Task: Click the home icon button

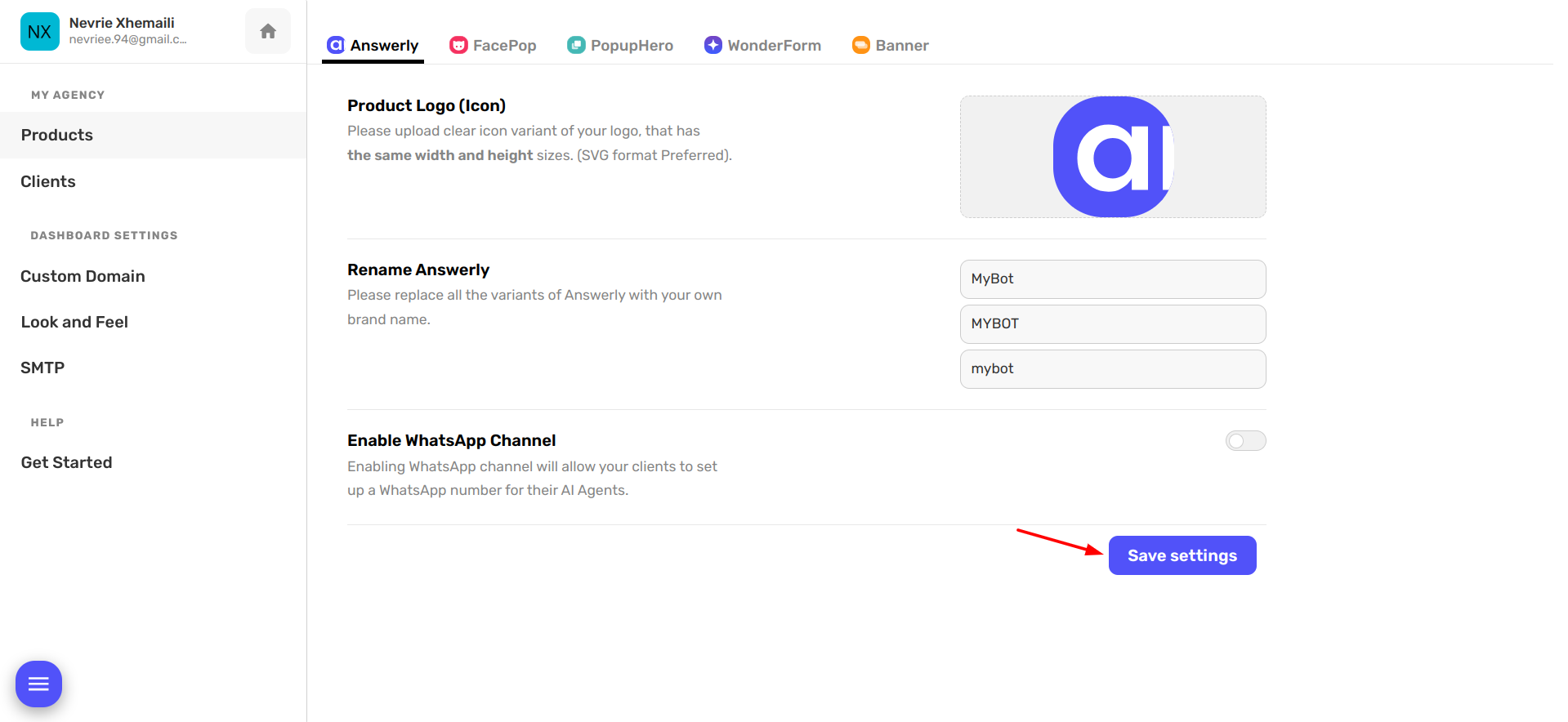Action: point(268,31)
